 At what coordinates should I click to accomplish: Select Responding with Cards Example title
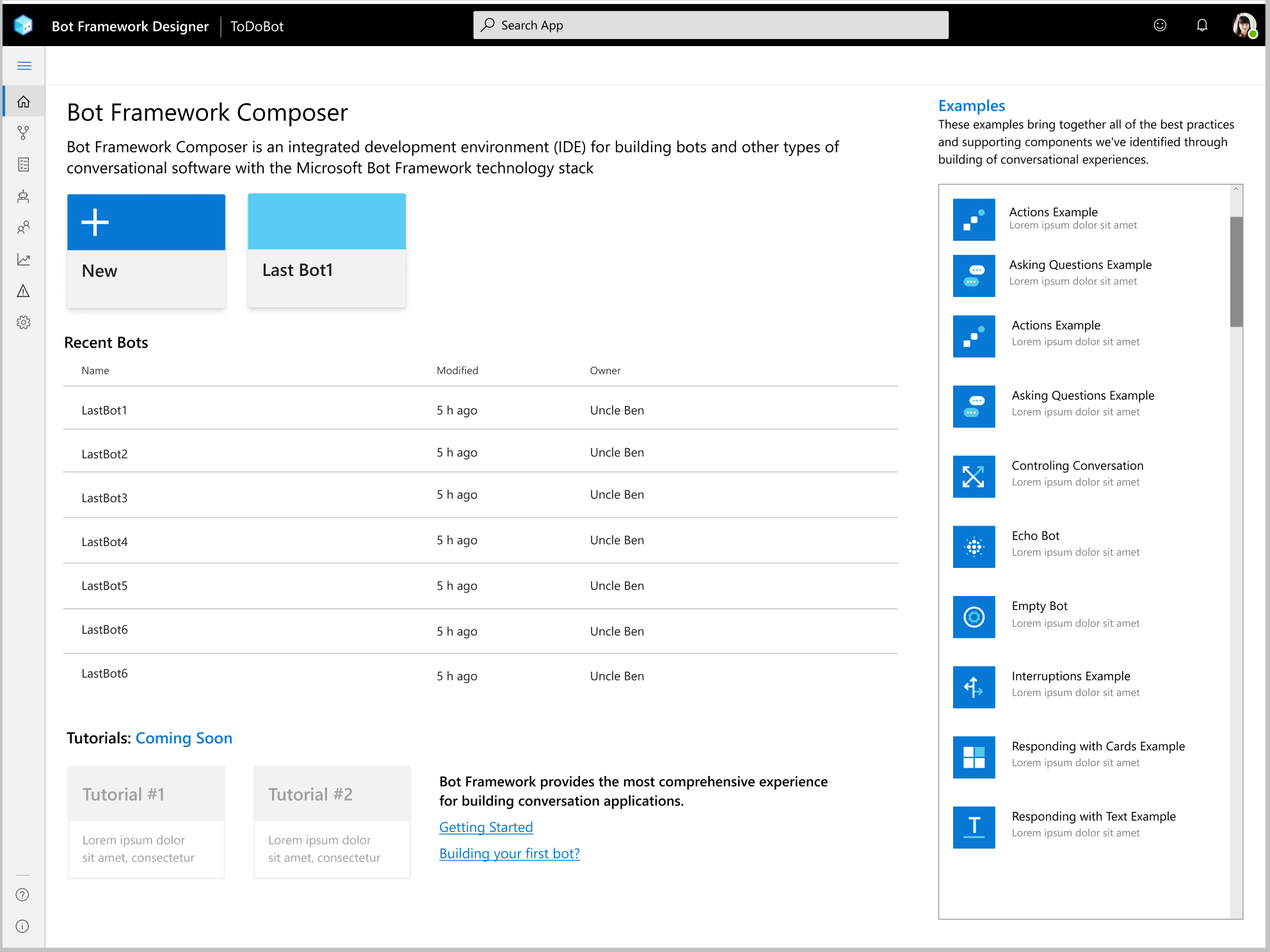(x=1098, y=746)
